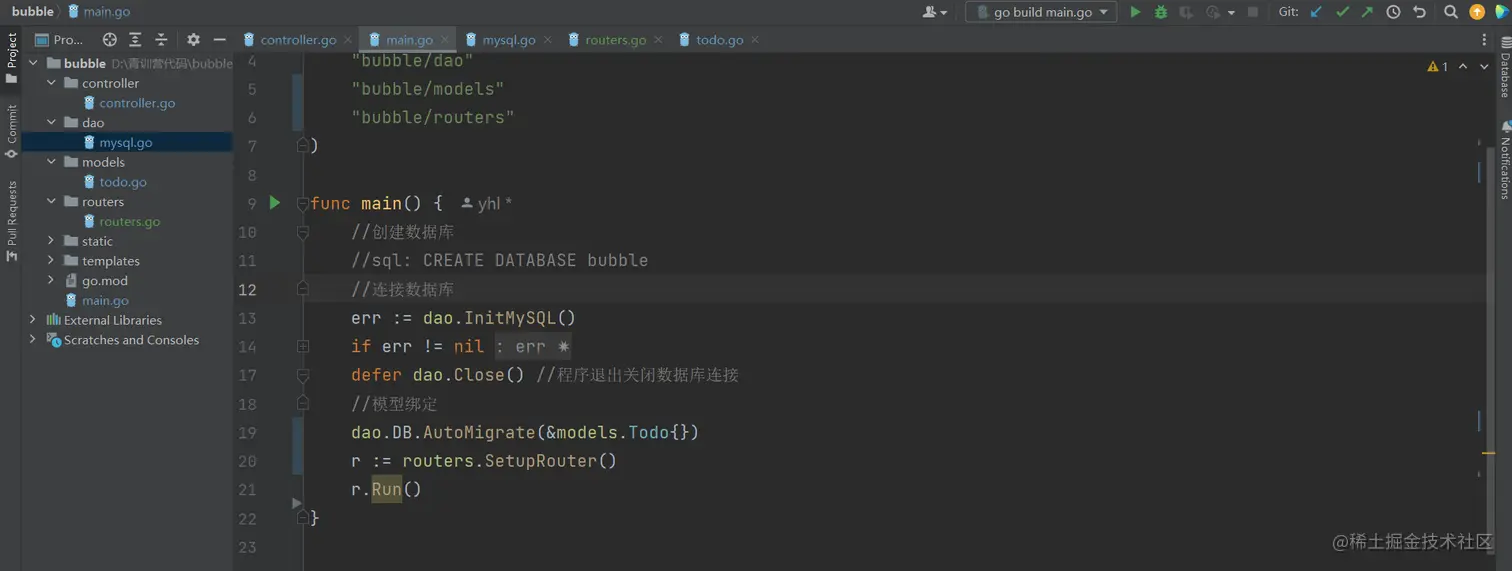Close the controller.go tab

[x=348, y=40]
